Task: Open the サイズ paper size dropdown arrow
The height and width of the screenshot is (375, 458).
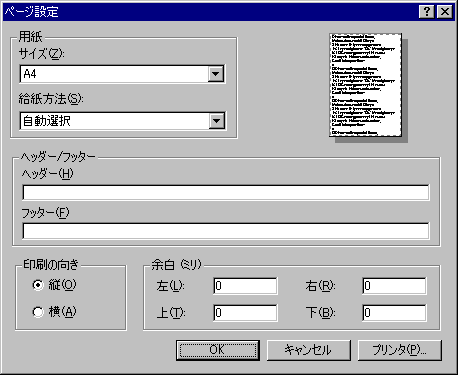Action: tap(216, 74)
